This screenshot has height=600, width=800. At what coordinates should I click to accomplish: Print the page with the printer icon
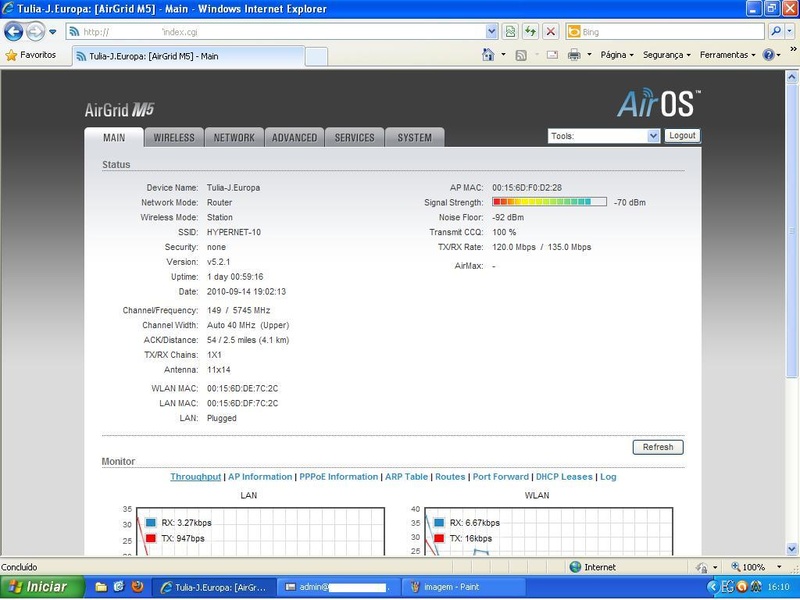click(574, 55)
